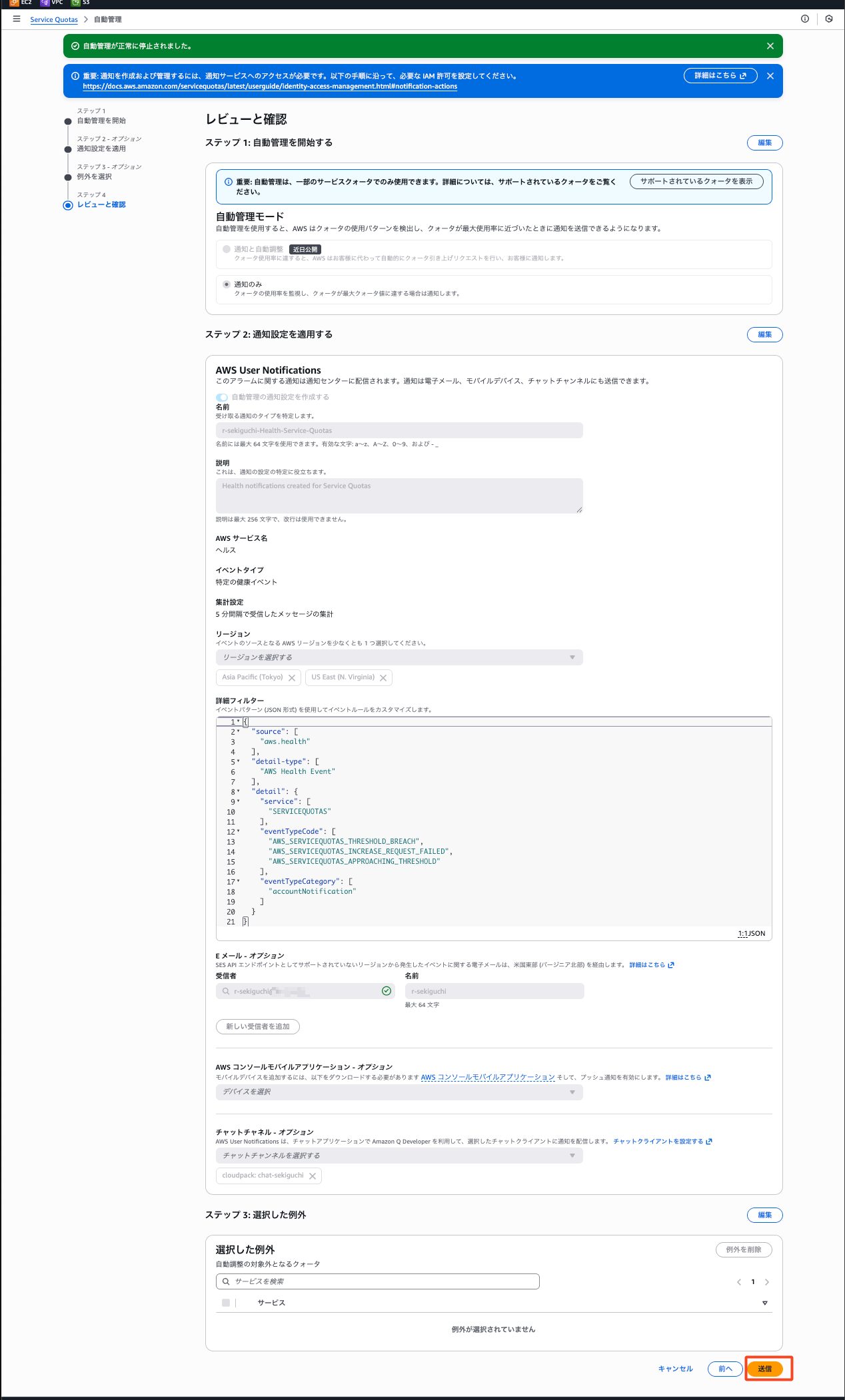The image size is (845, 1400).
Task: Click the hexagon settings icon top right
Action: tap(828, 19)
